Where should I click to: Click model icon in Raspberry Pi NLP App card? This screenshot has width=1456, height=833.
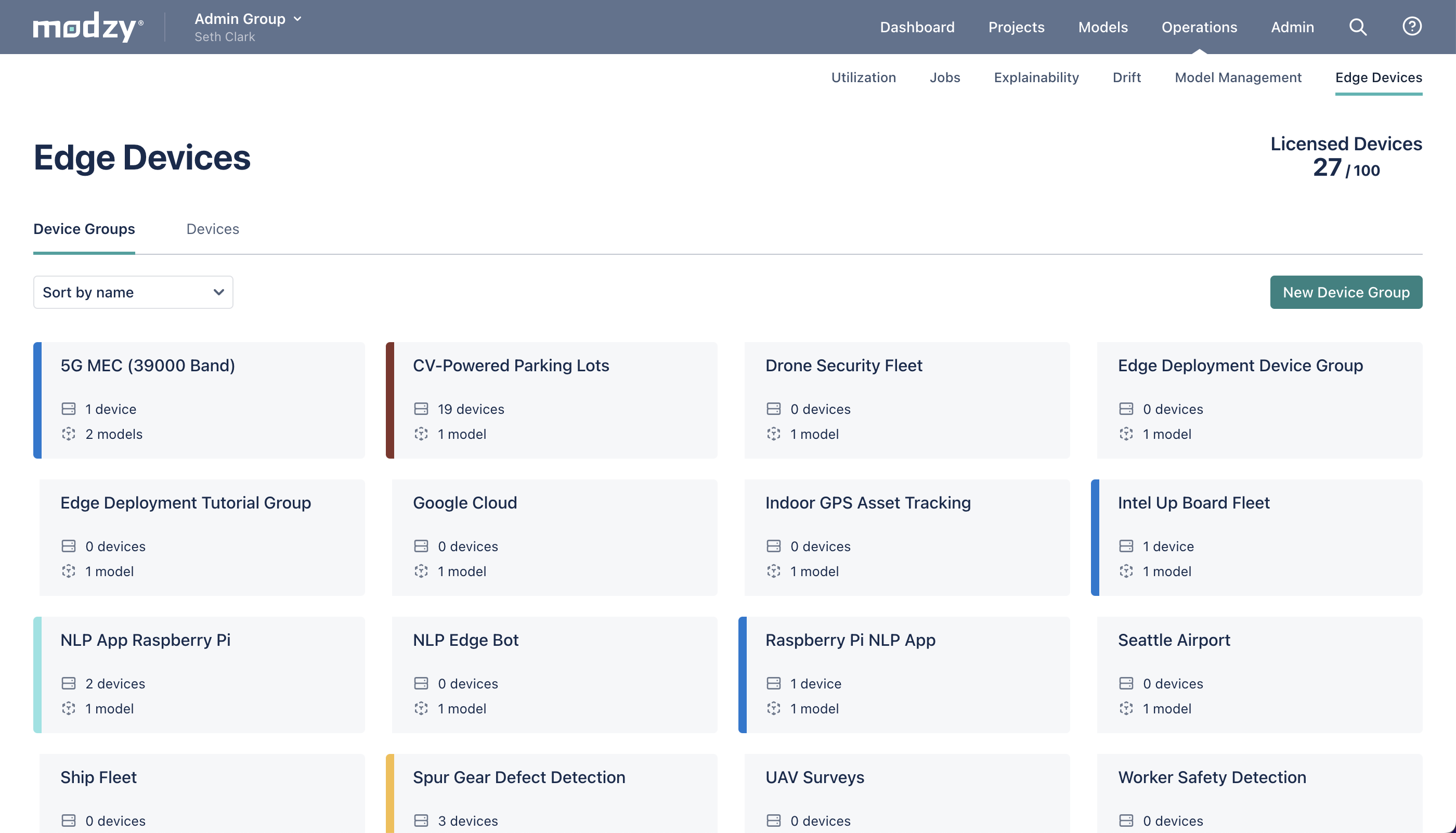773,709
